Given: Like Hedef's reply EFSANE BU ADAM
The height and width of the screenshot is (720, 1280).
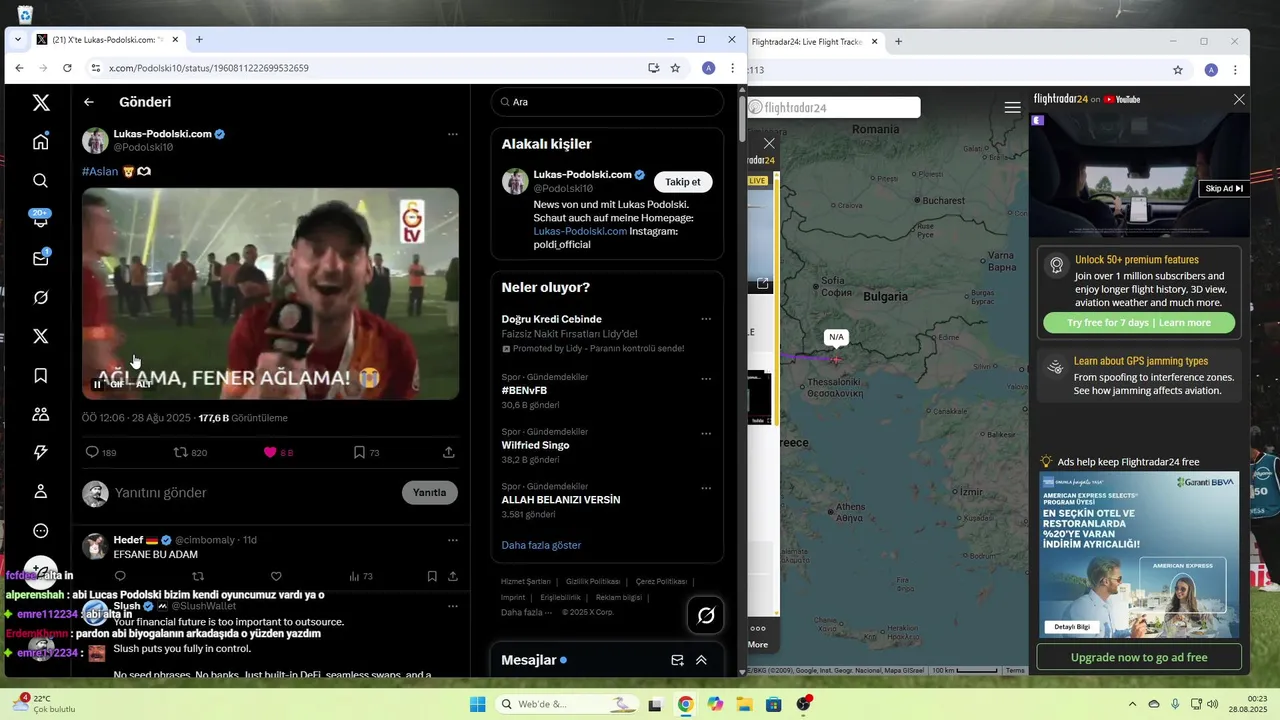Looking at the screenshot, I should click(x=276, y=576).
